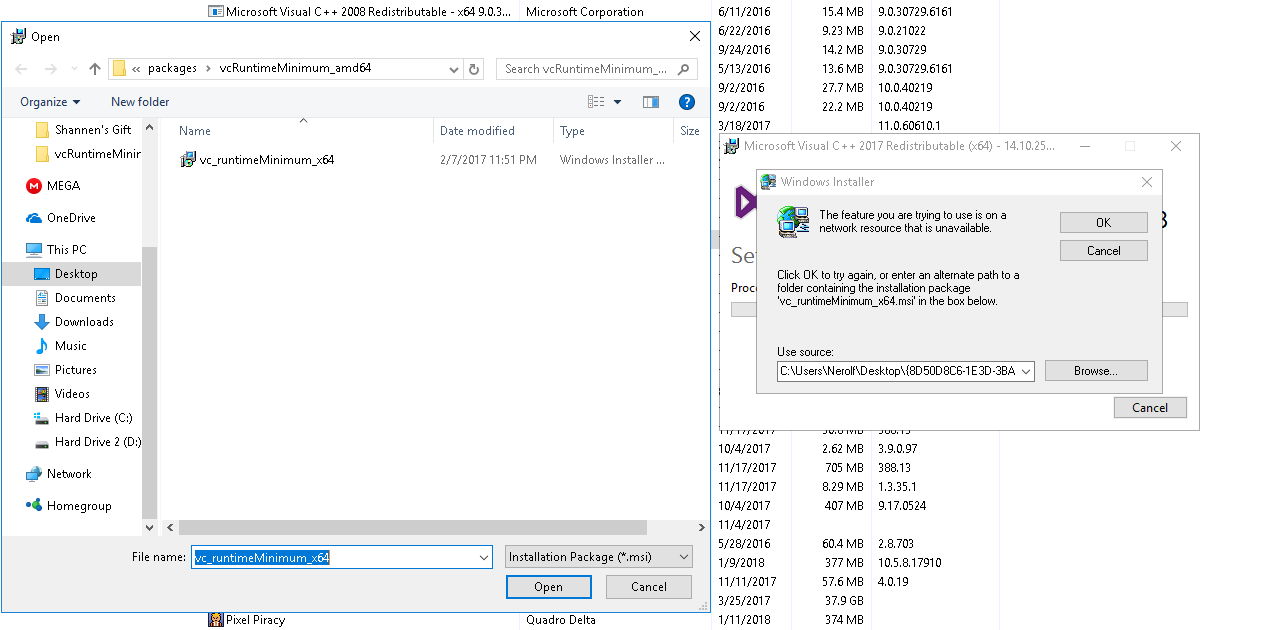Viewport: 1270px width, 630px height.
Task: Select the Microsoft Visual C++ 2008 Redistributable entry
Action: 360,12
